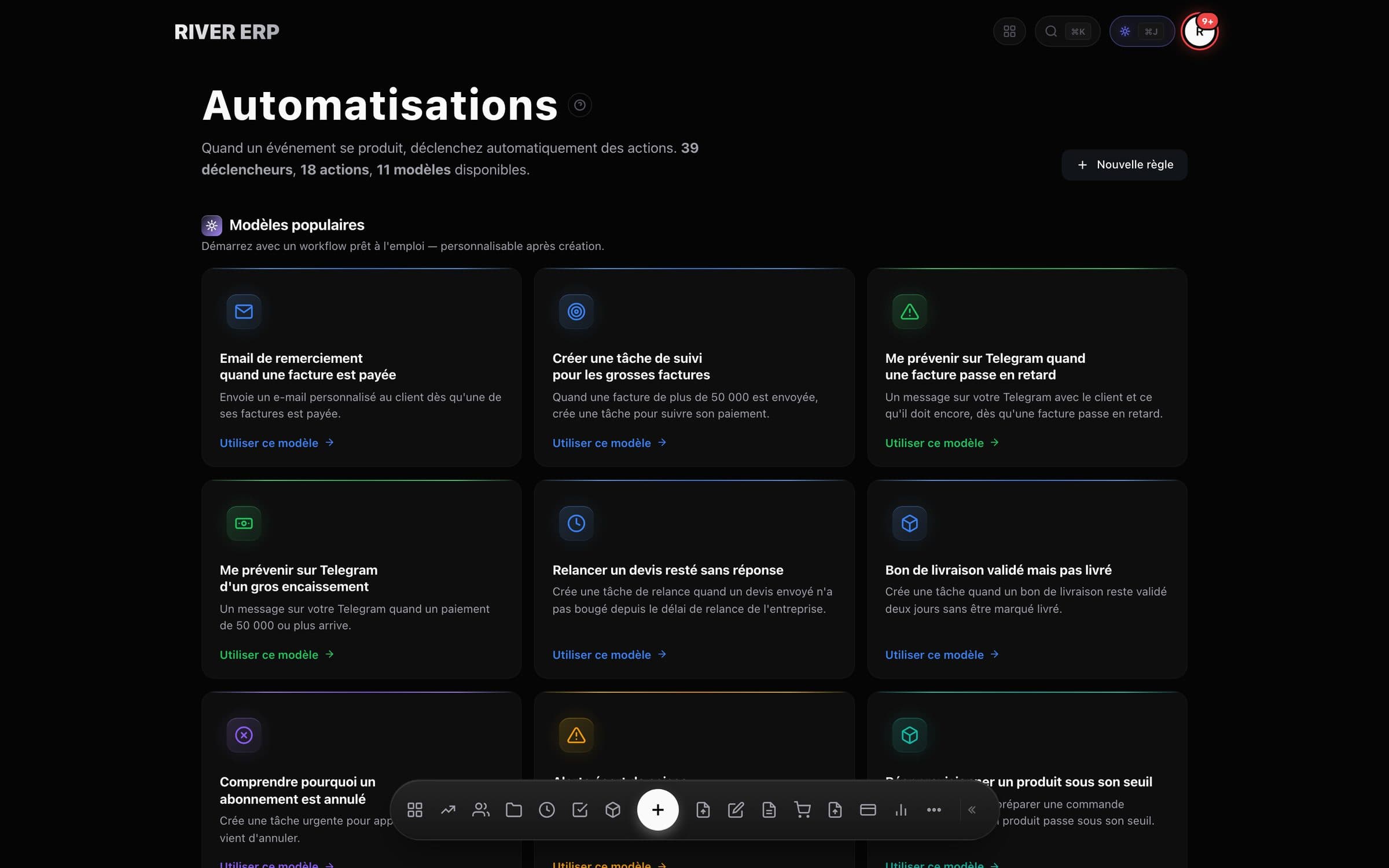The image size is (1389, 868).
Task: Use the Email de remerciement template link
Action: click(x=277, y=443)
